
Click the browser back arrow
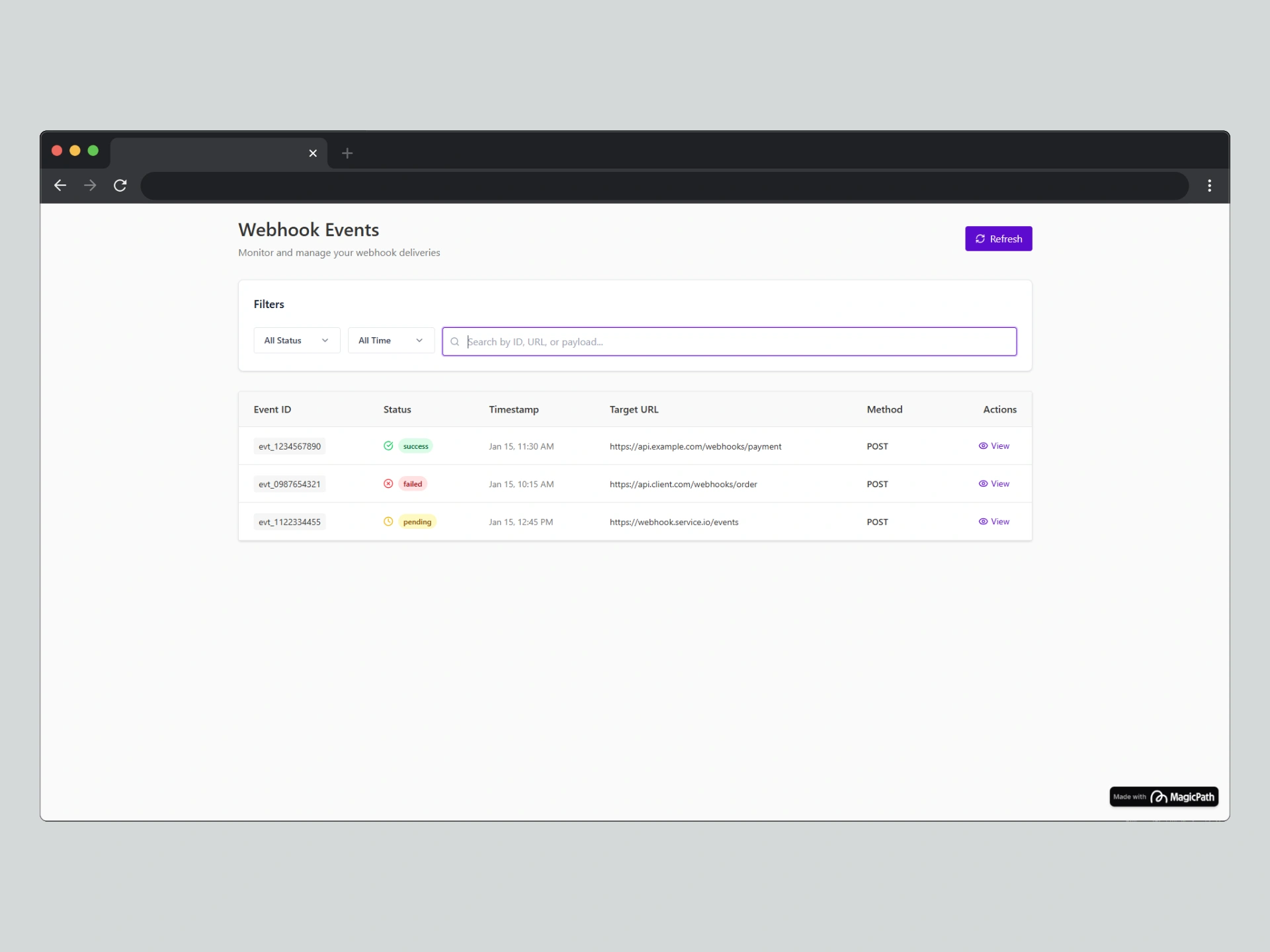pos(60,186)
